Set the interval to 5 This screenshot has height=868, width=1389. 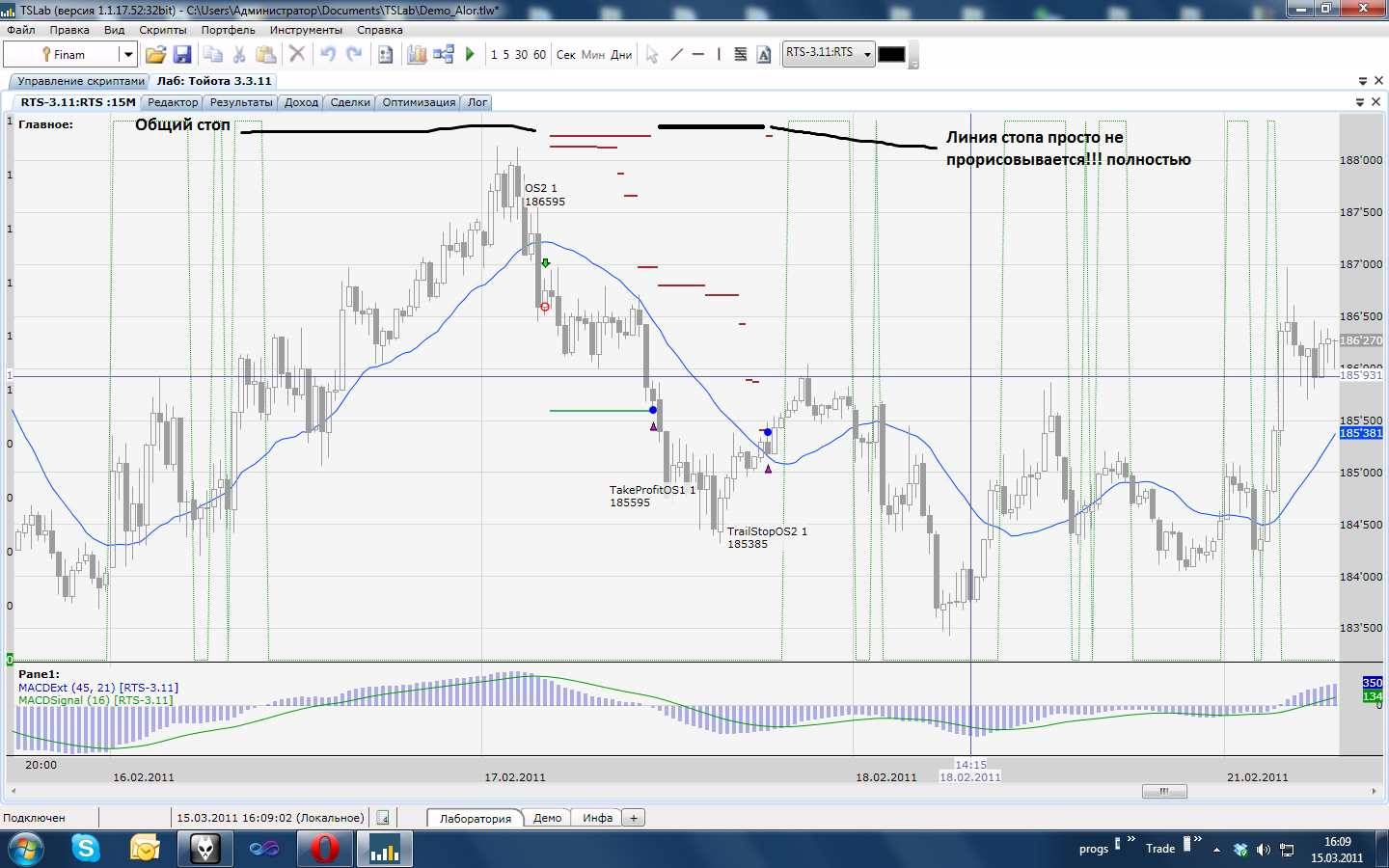(506, 55)
